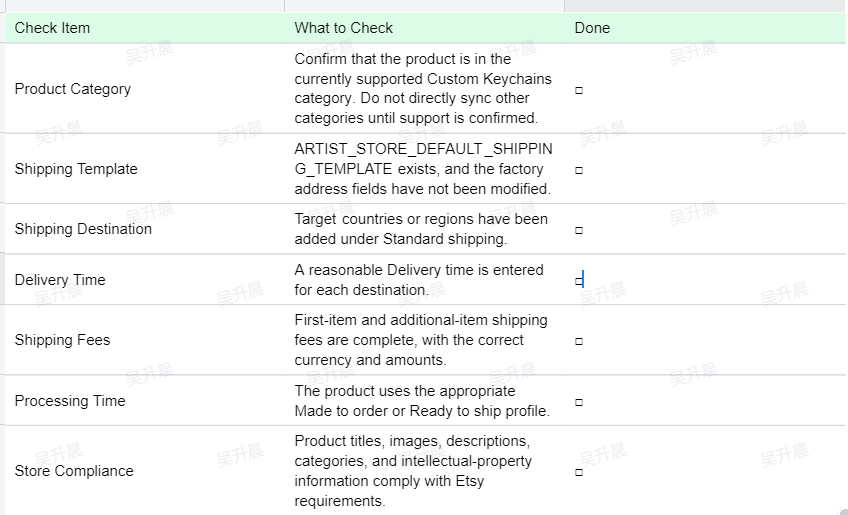Click the Store Compliance label cell

click(x=145, y=471)
